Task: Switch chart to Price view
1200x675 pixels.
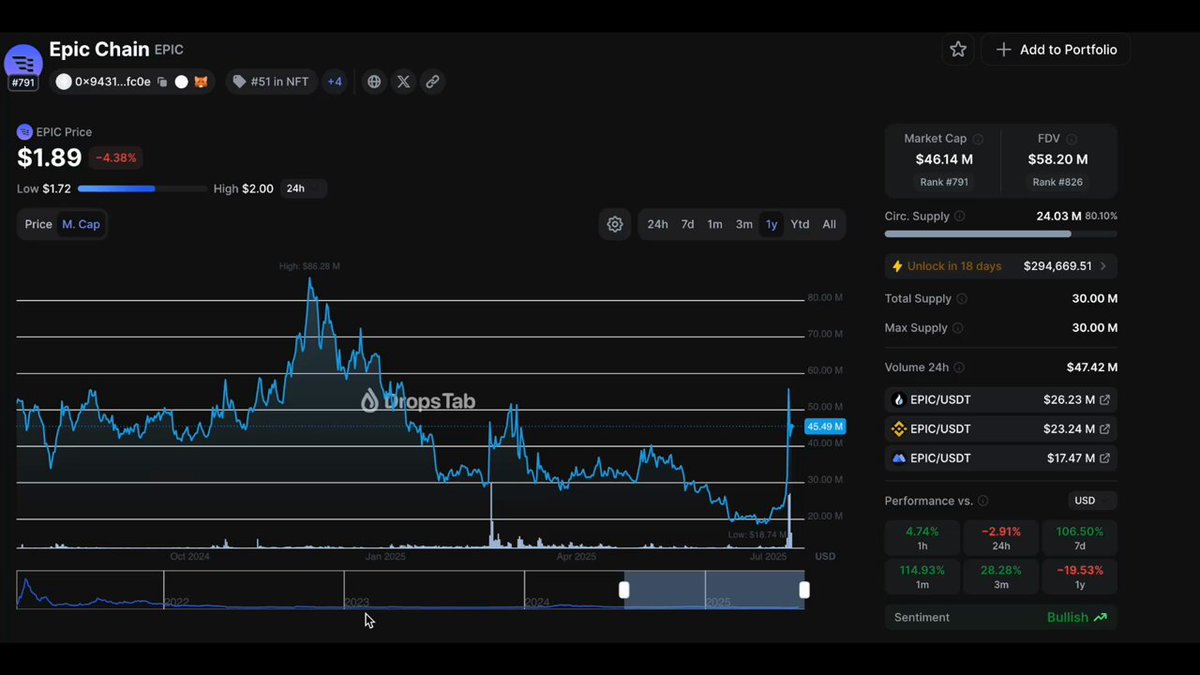Action: coord(38,224)
